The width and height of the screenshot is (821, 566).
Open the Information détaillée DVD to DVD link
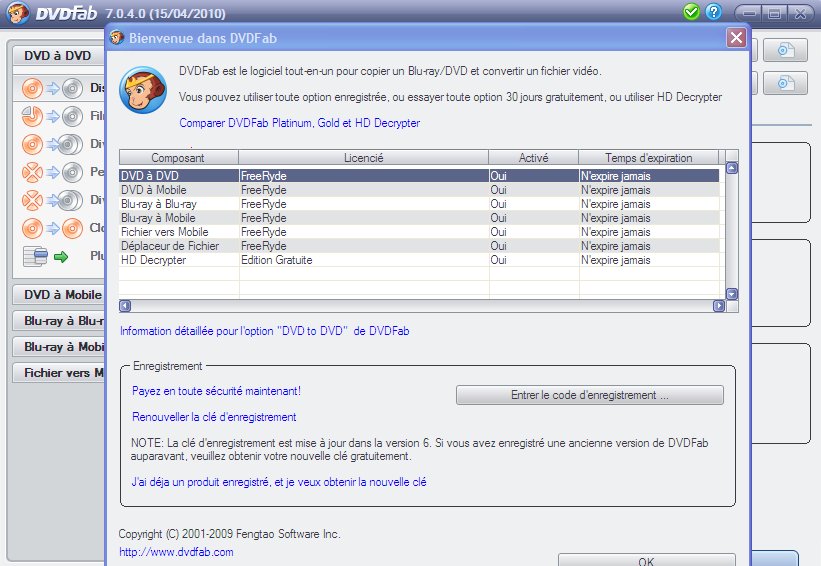pyautogui.click(x=264, y=331)
